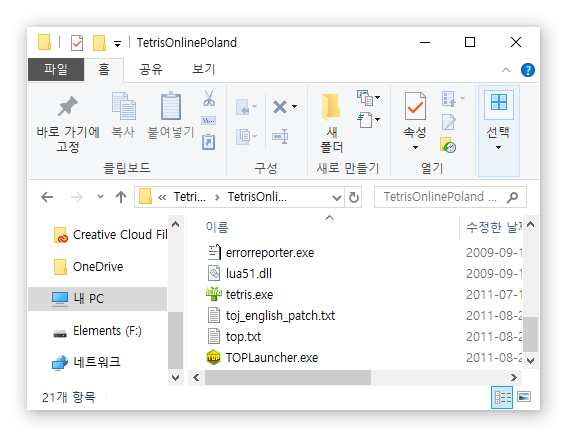Click the blue Help question mark
The height and width of the screenshot is (437, 567).
(528, 70)
